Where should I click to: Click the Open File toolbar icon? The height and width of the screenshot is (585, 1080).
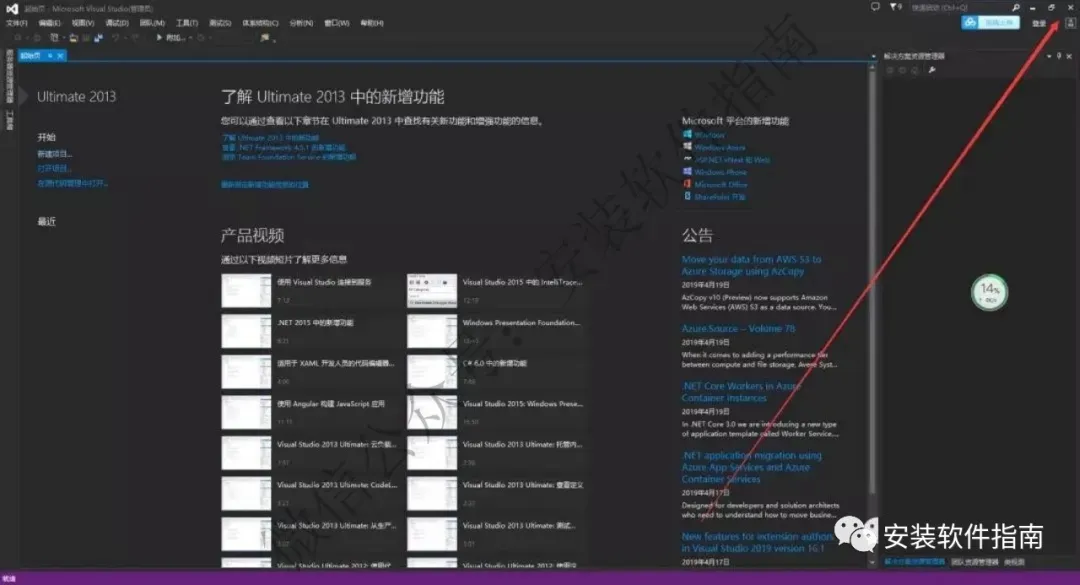tap(74, 38)
